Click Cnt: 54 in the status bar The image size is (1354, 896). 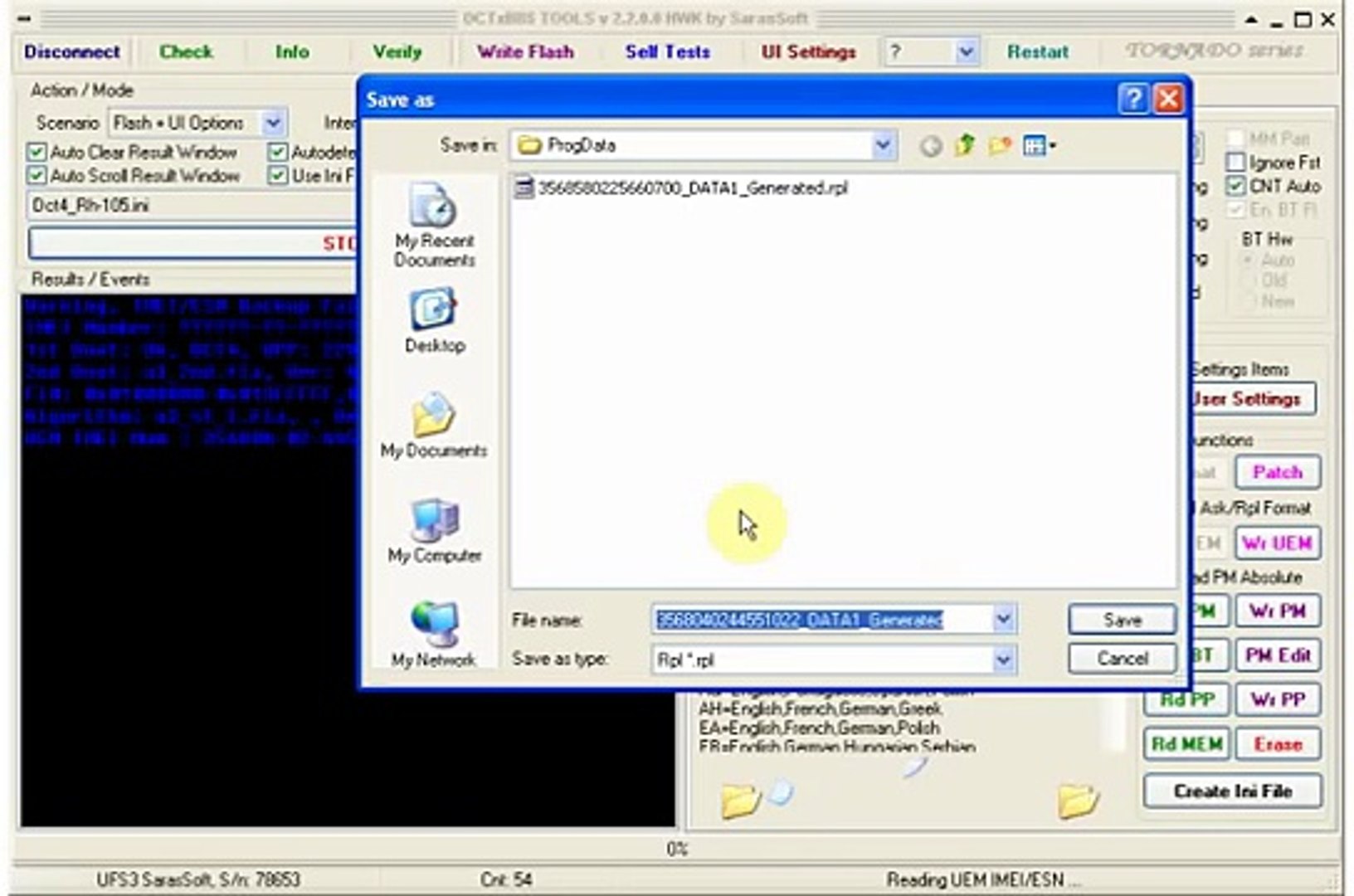(506, 879)
